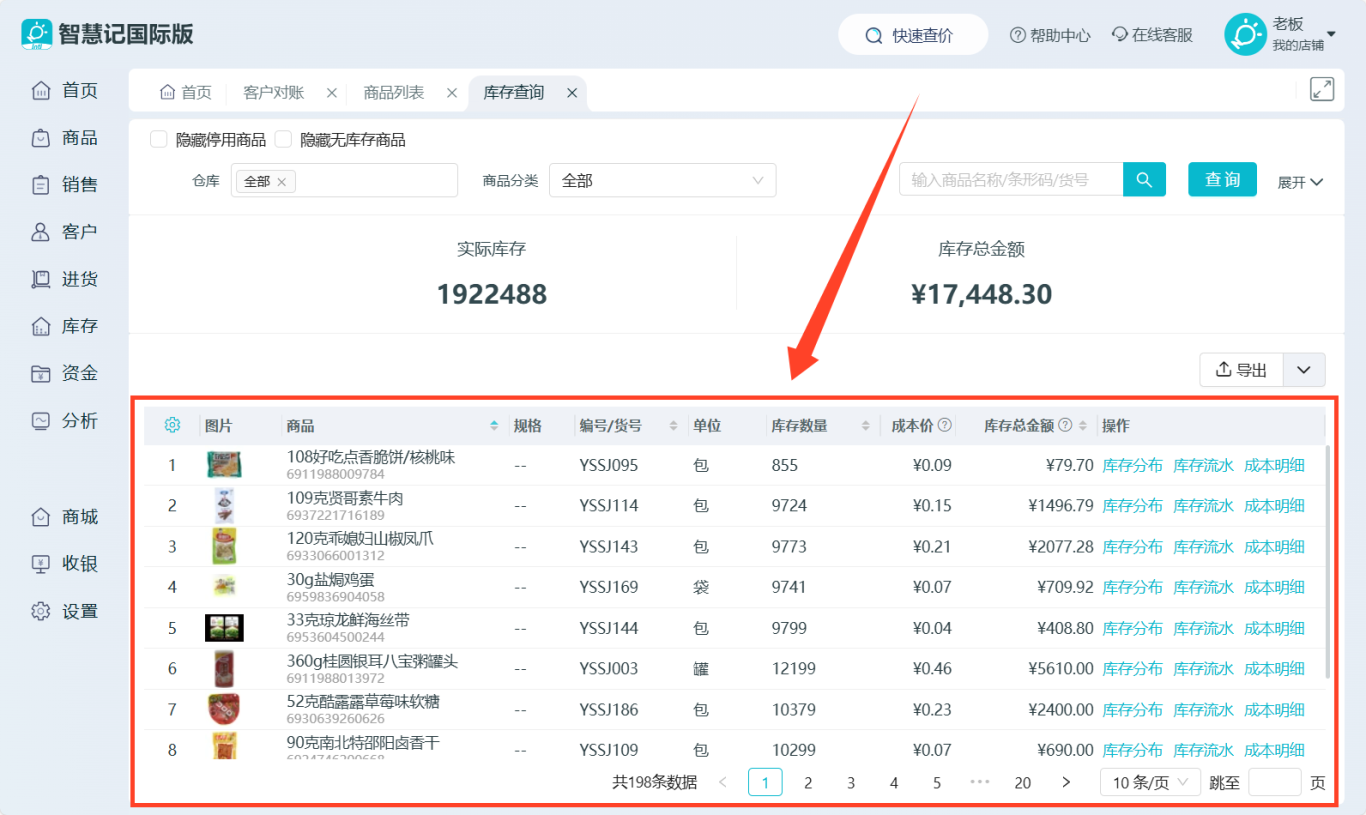Toggle fullscreen expand icon
Screen dimensions: 1366x815
pyautogui.click(x=1322, y=89)
